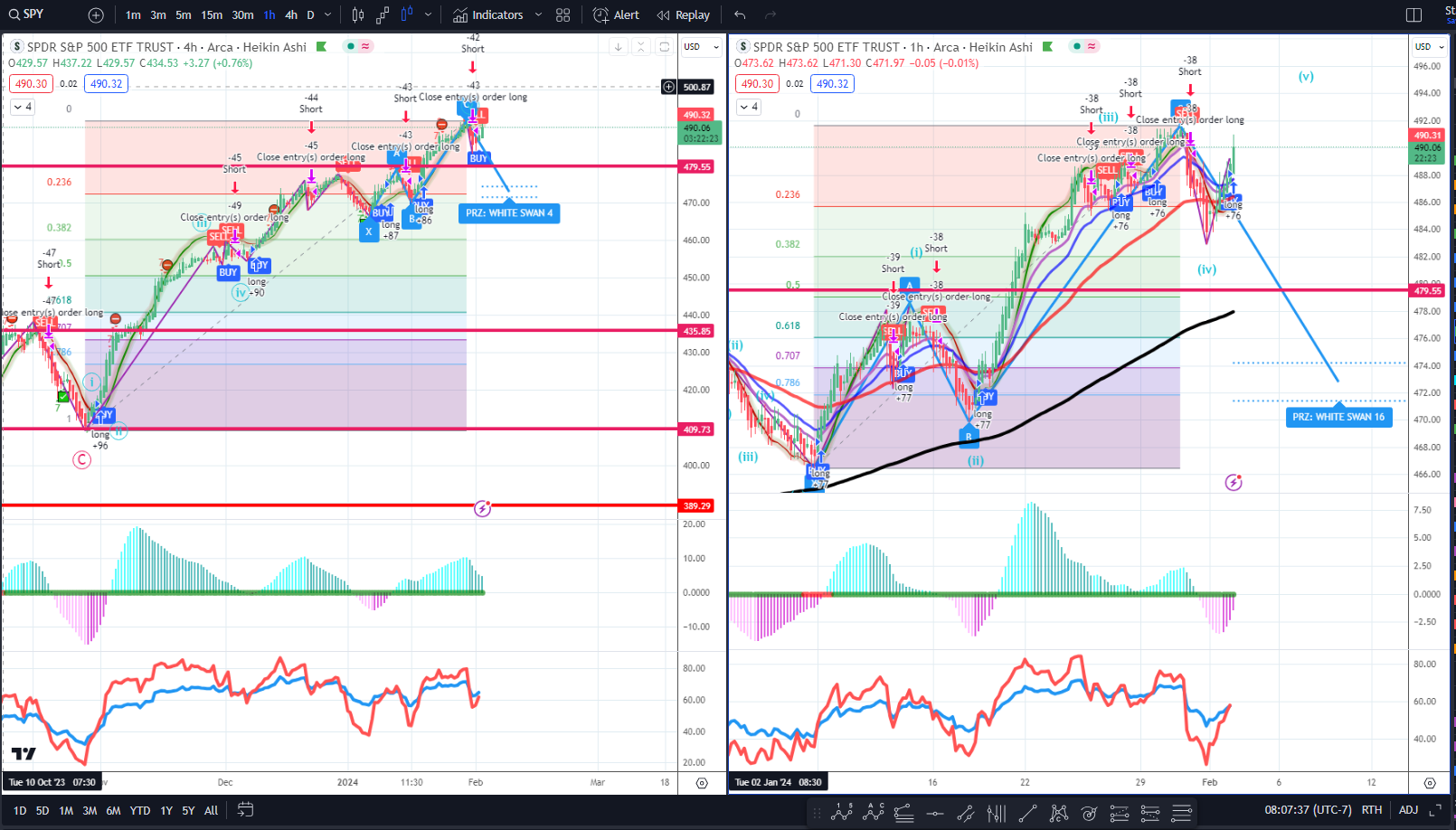Select the Elliott Correction Wave ABC tool
Screen dimensions: 1456x830
(873, 812)
